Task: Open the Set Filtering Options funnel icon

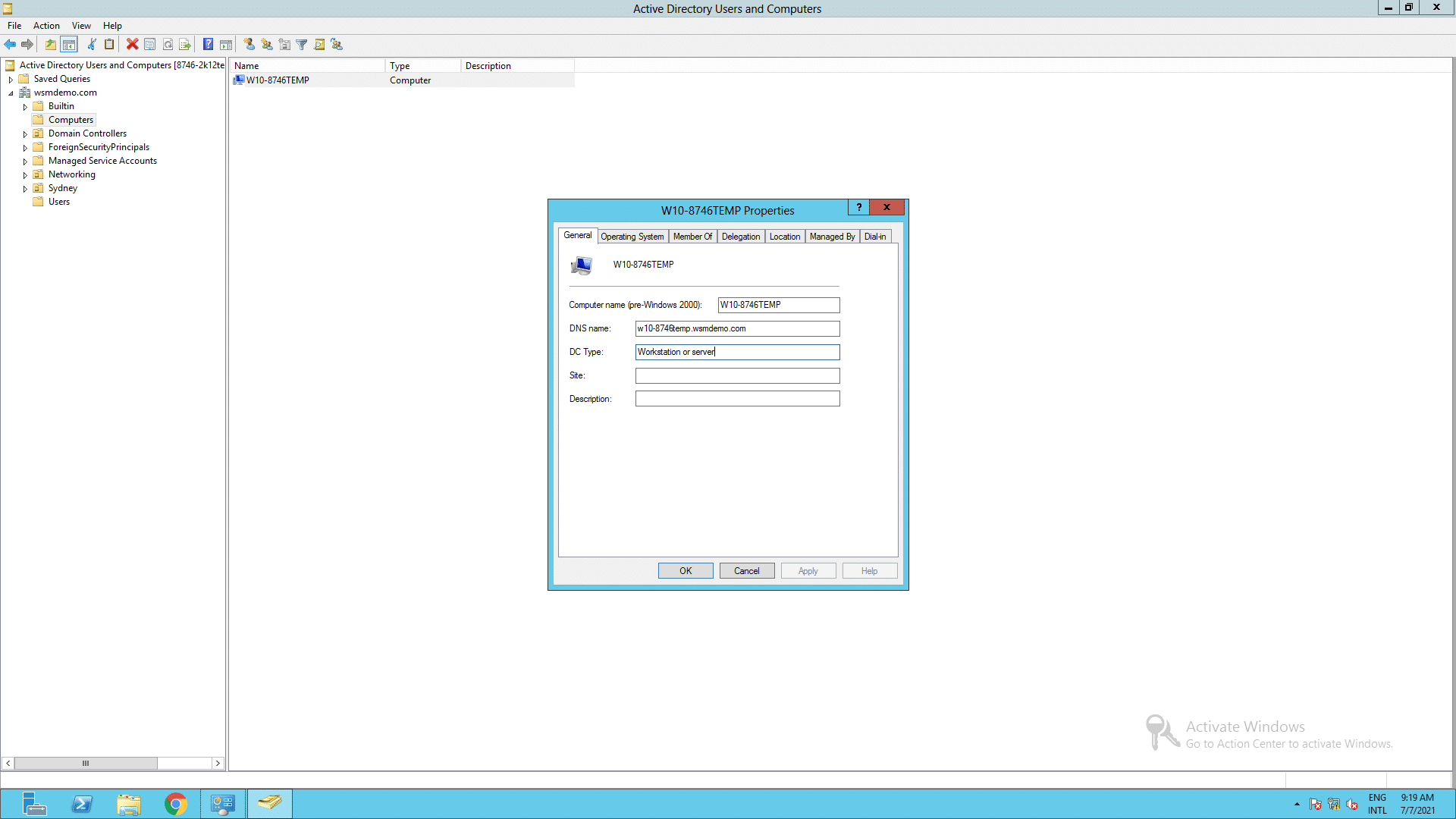Action: [302, 45]
